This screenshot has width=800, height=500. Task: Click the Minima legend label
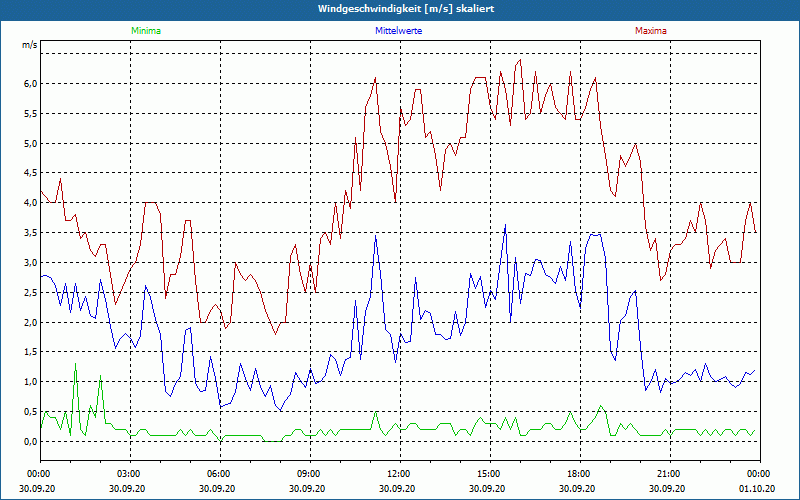[146, 31]
